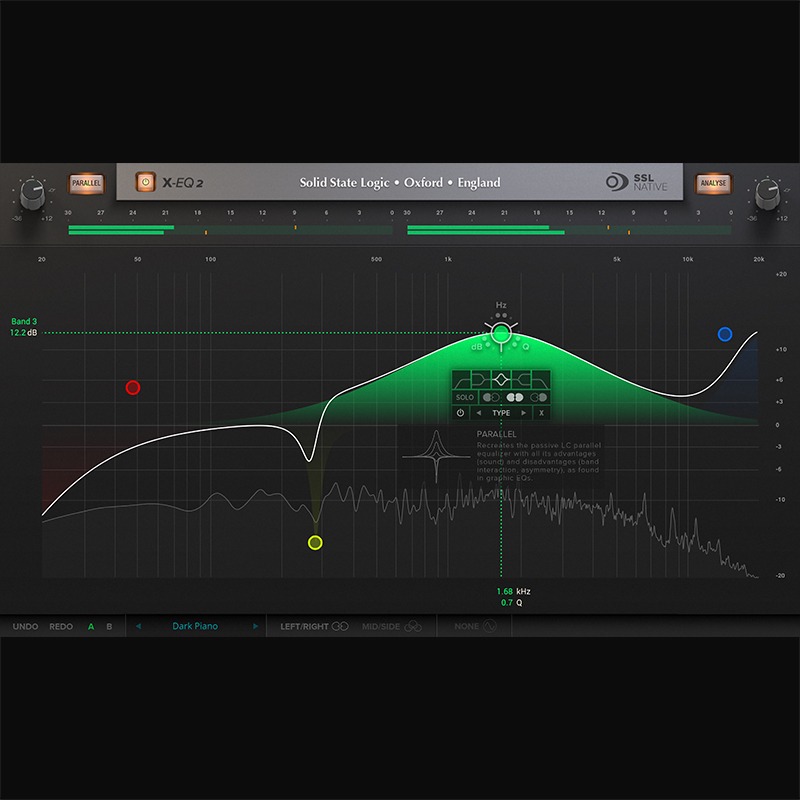The image size is (800, 800).
Task: Click REDO in bottom bar
Action: click(61, 626)
